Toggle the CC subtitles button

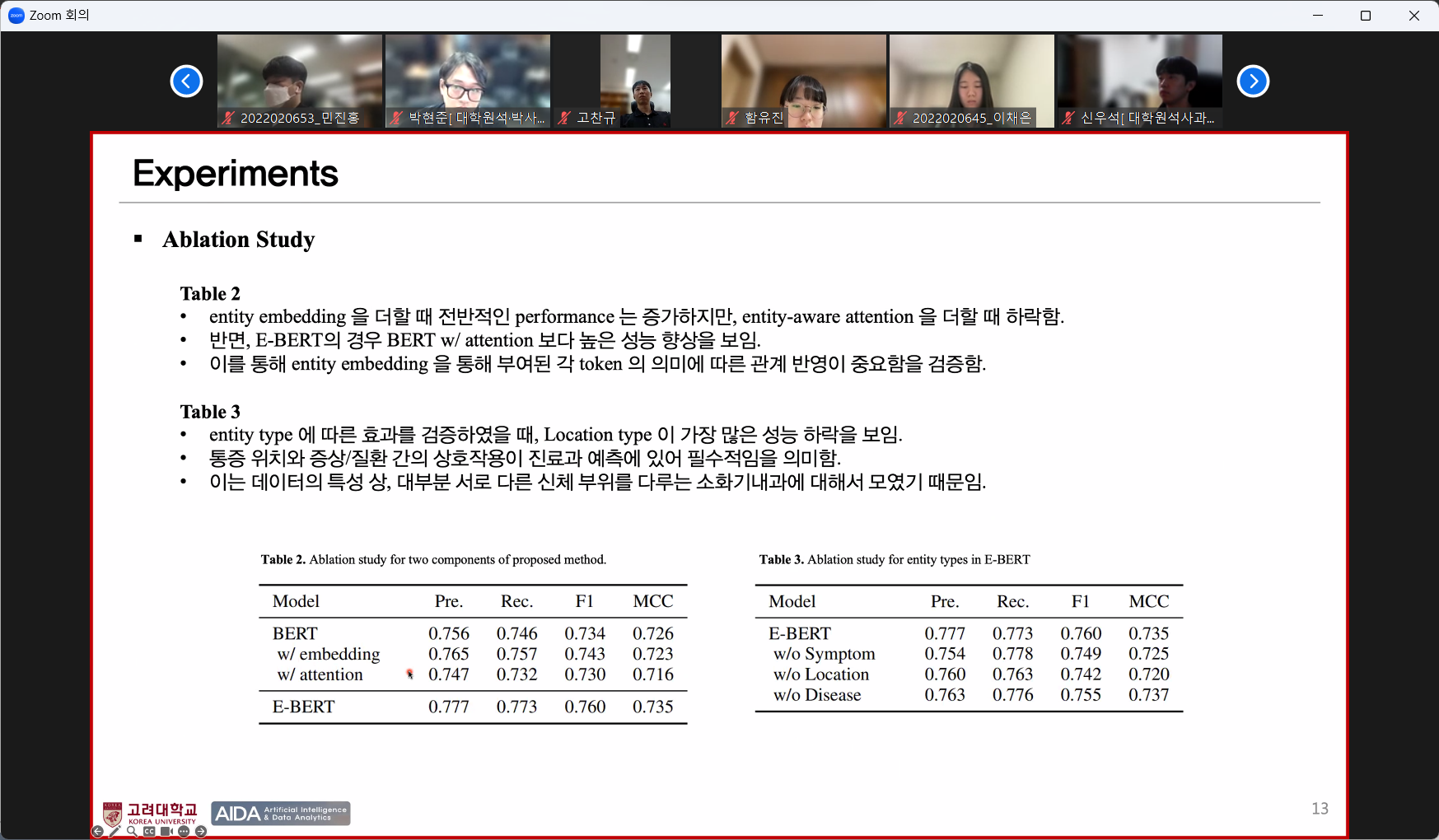tap(149, 832)
